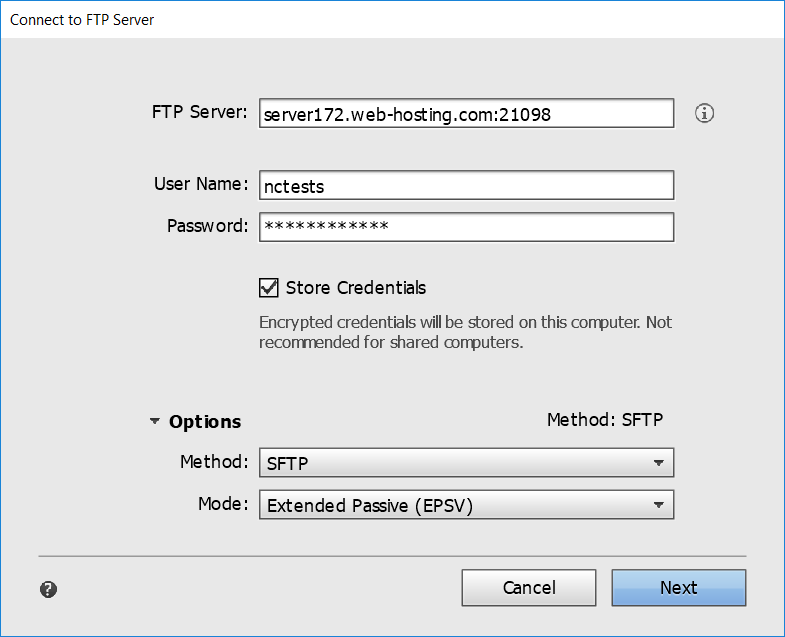Select the Password input field
785x637 pixels.
(x=467, y=227)
